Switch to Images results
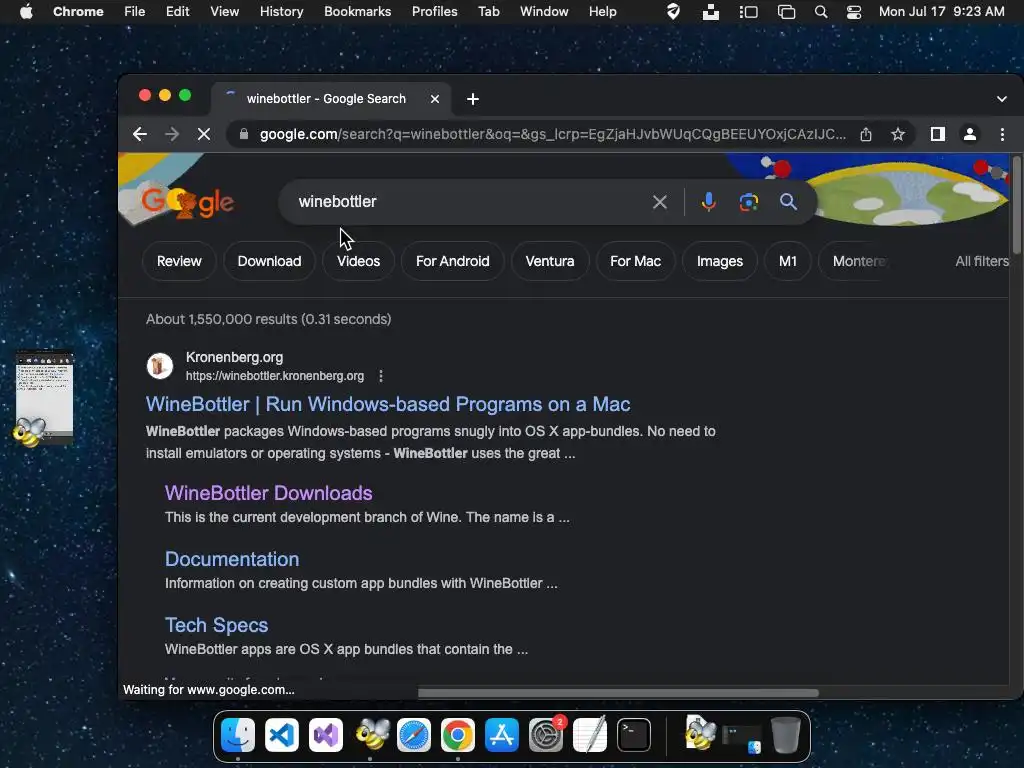 pos(720,261)
